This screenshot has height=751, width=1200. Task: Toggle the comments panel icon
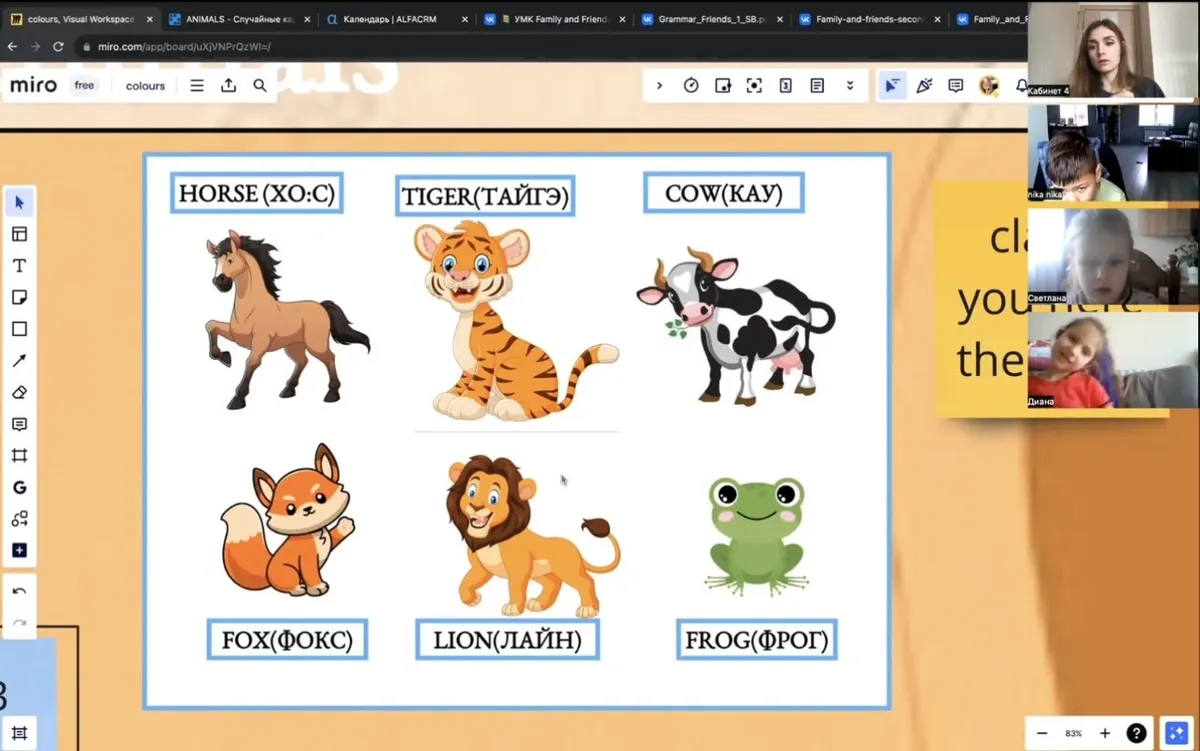click(x=955, y=86)
